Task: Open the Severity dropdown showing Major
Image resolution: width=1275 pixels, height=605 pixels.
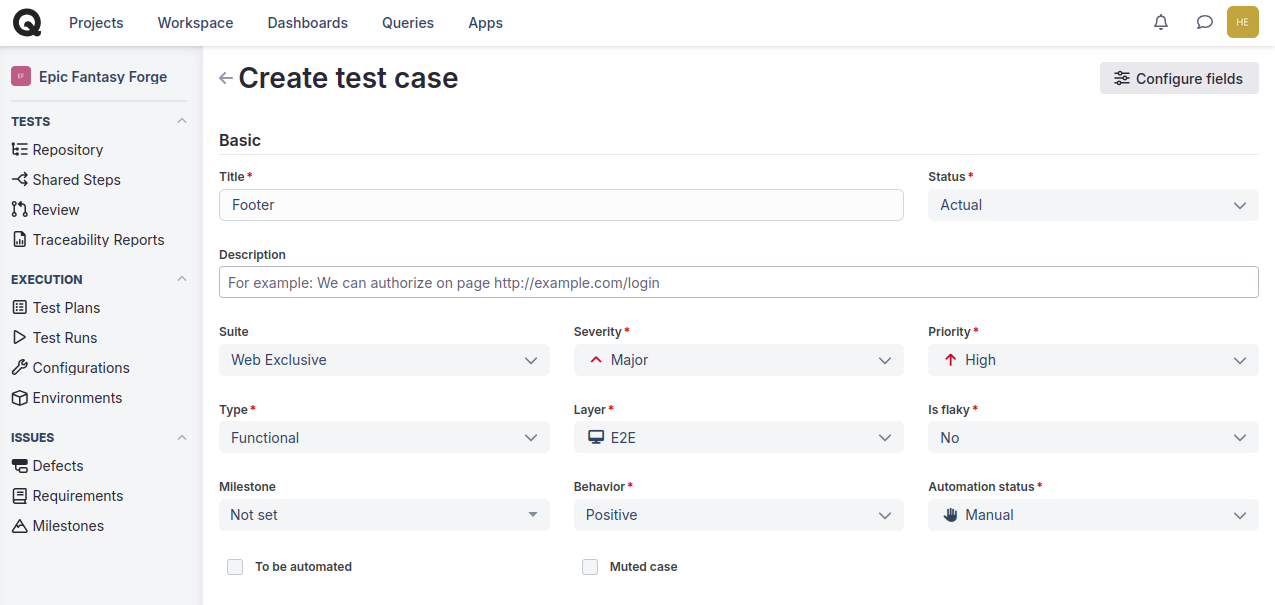Action: (738, 360)
